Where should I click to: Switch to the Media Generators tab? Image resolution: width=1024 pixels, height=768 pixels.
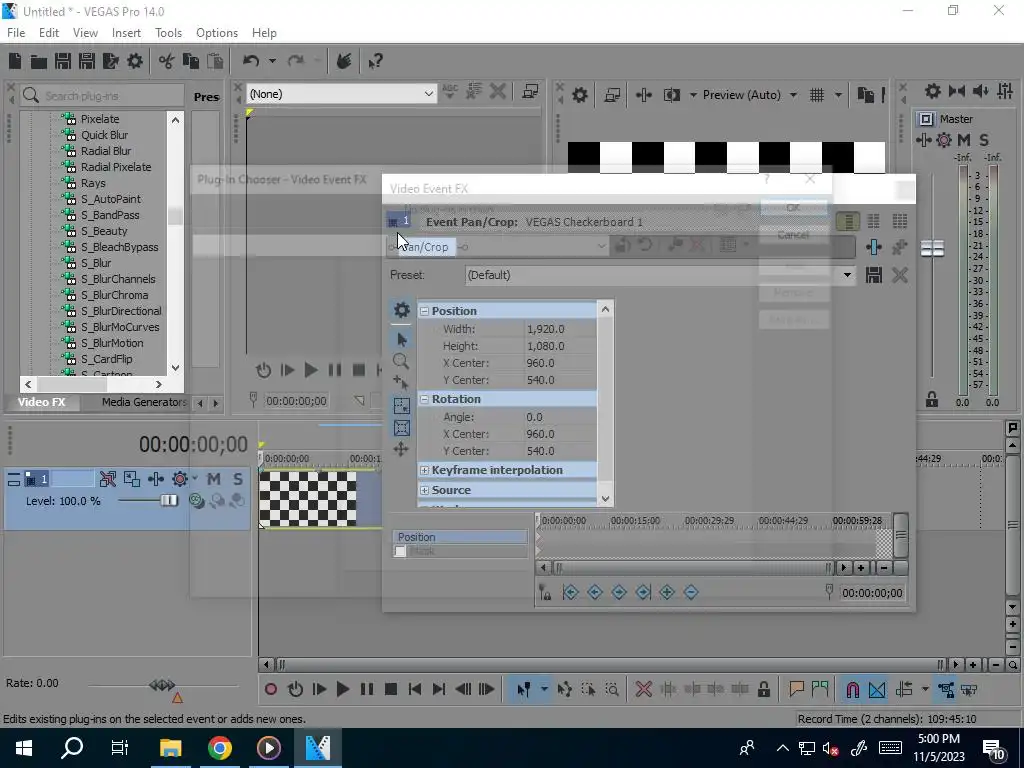pyautogui.click(x=144, y=402)
